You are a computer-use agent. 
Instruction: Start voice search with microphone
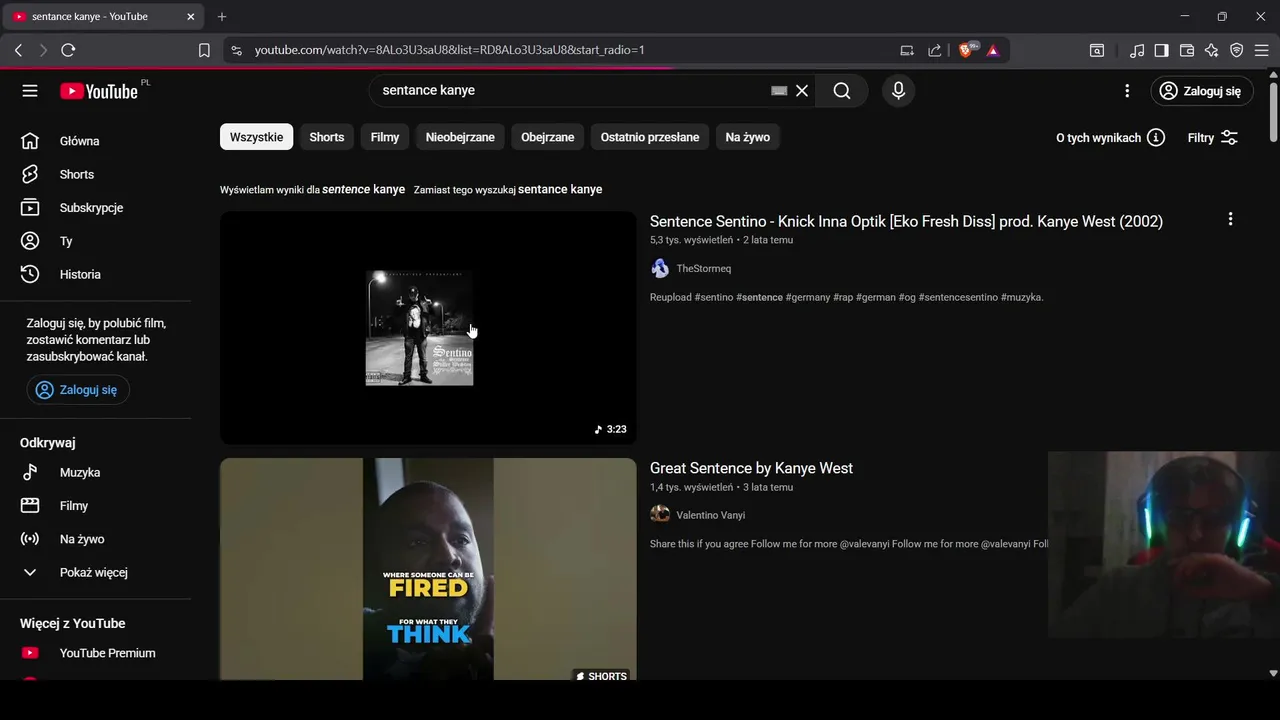tap(898, 91)
